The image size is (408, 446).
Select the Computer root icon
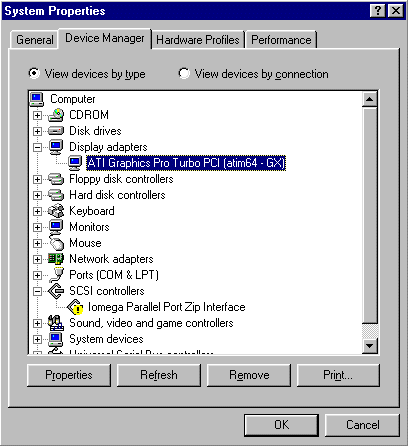tap(37, 99)
